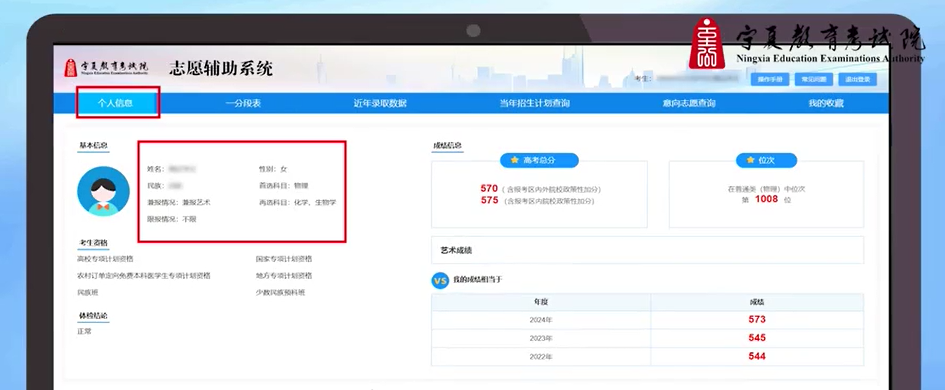Click the 地方专项计划资格 entry
945x390 pixels.
284,275
